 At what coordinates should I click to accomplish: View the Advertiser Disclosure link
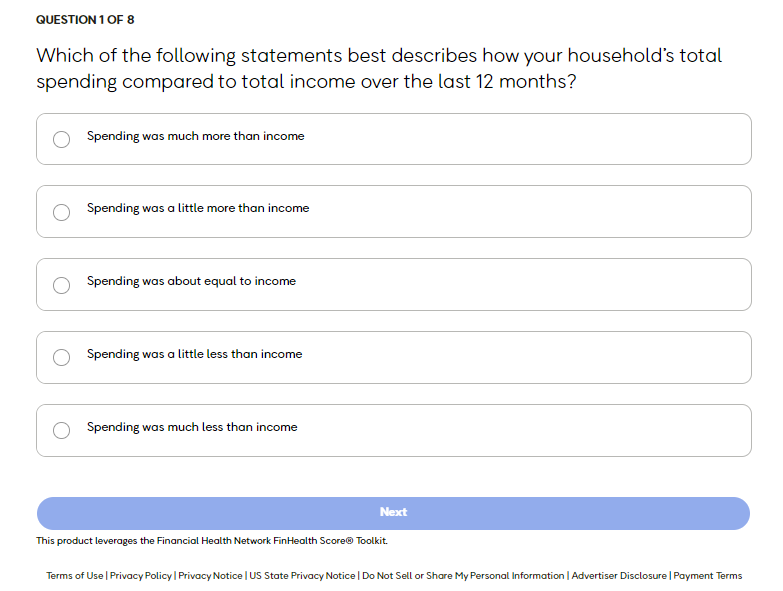pyautogui.click(x=619, y=576)
